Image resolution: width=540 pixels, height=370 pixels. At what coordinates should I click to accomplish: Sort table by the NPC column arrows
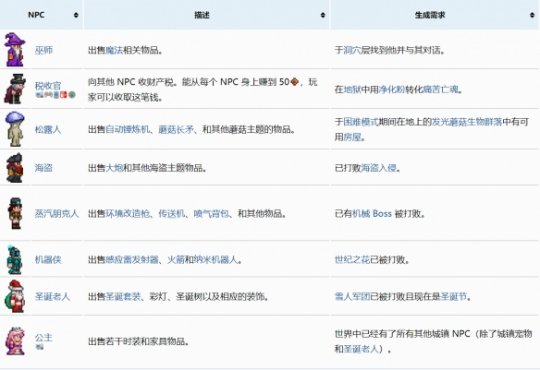76,15
